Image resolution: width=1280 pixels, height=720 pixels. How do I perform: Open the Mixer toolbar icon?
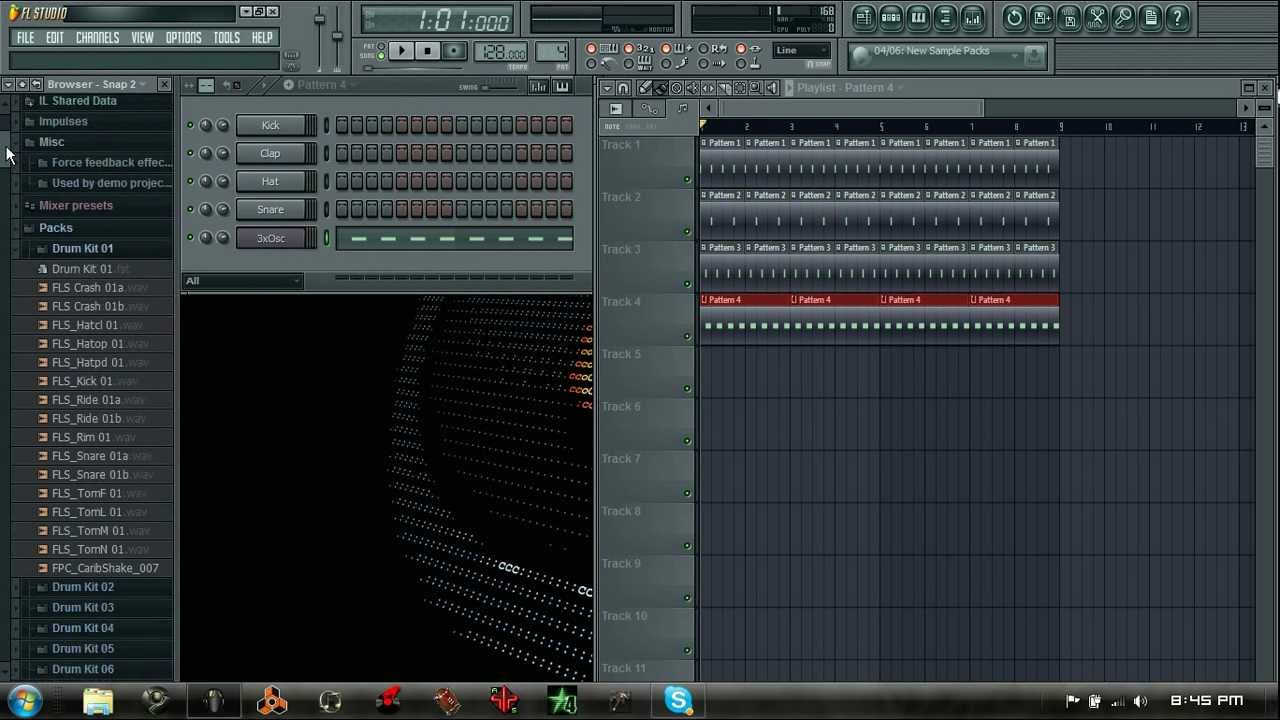[x=972, y=17]
